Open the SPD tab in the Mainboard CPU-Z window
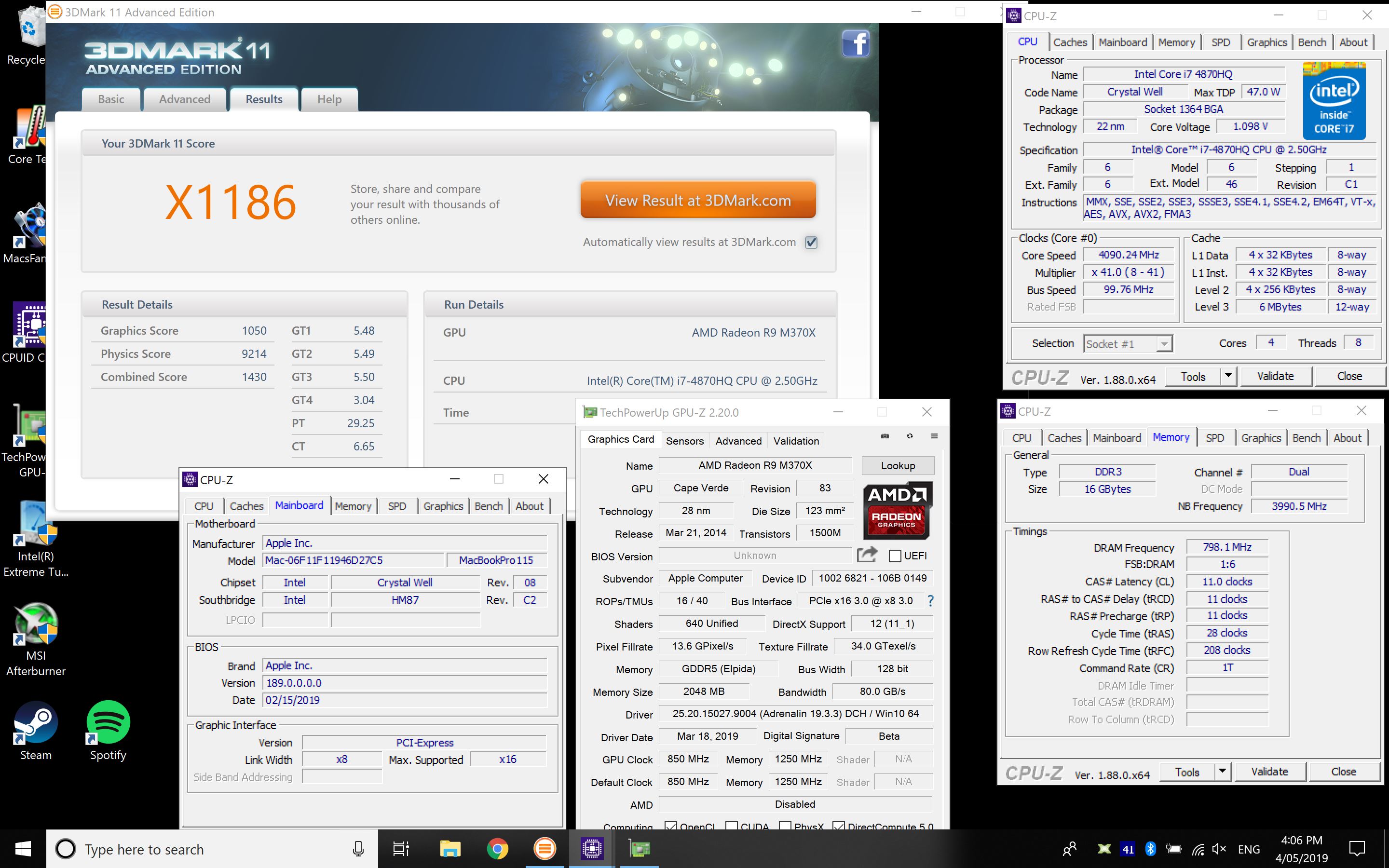 coord(396,506)
